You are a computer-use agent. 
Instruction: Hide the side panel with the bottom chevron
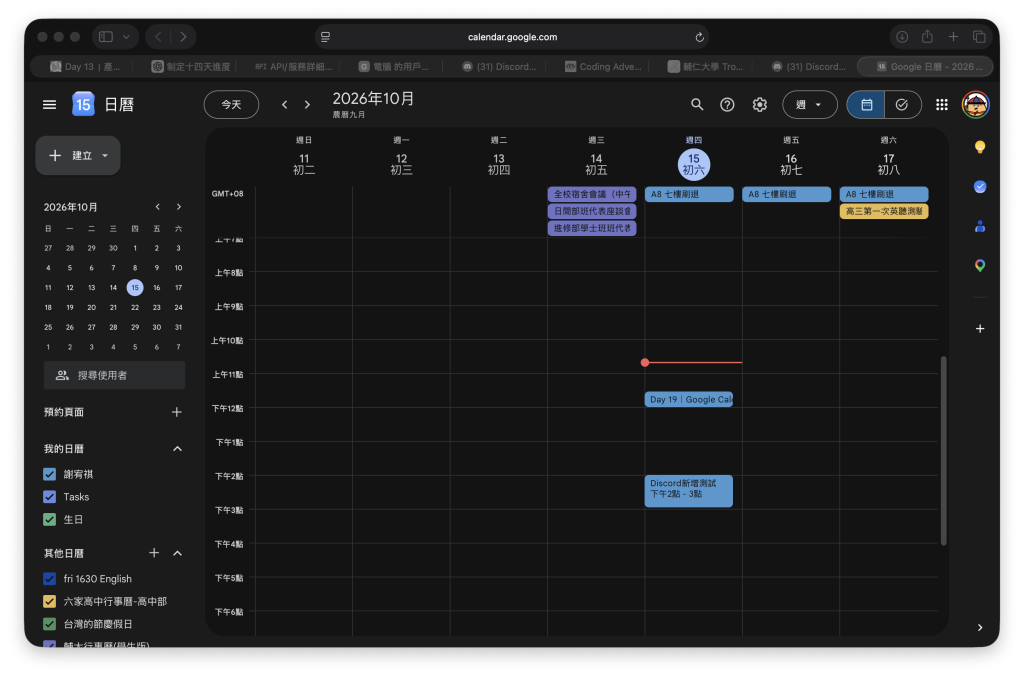[x=980, y=627]
